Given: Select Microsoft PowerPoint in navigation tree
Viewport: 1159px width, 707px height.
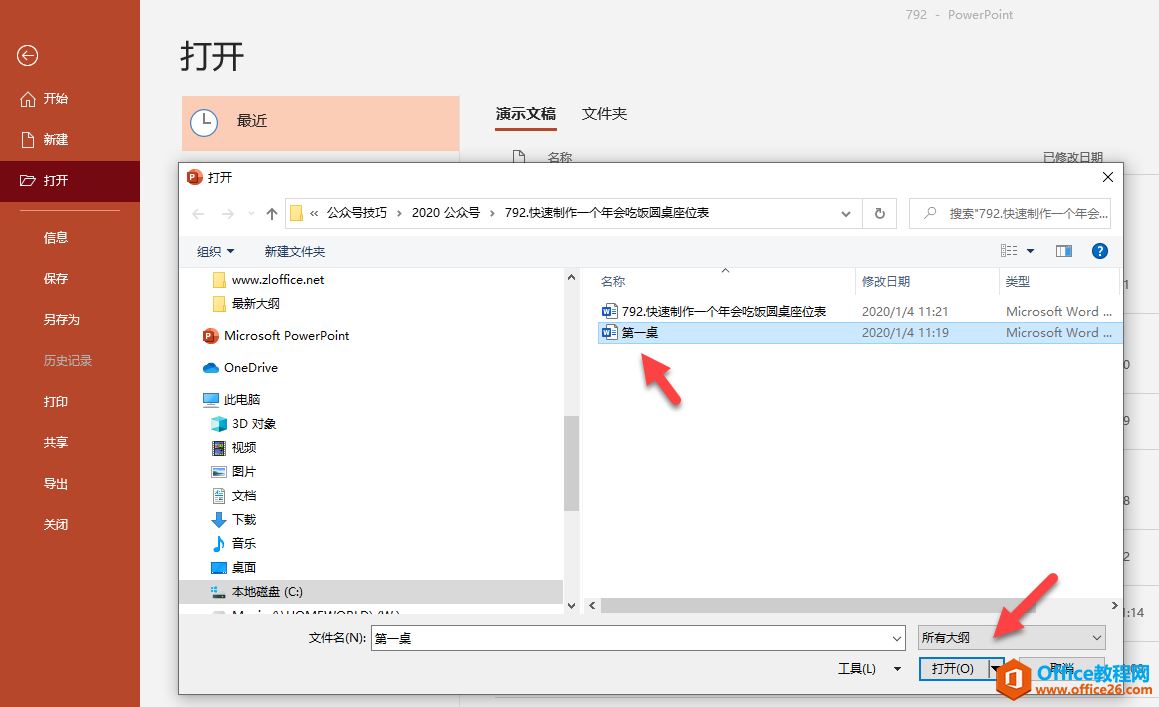Looking at the screenshot, I should (x=287, y=336).
